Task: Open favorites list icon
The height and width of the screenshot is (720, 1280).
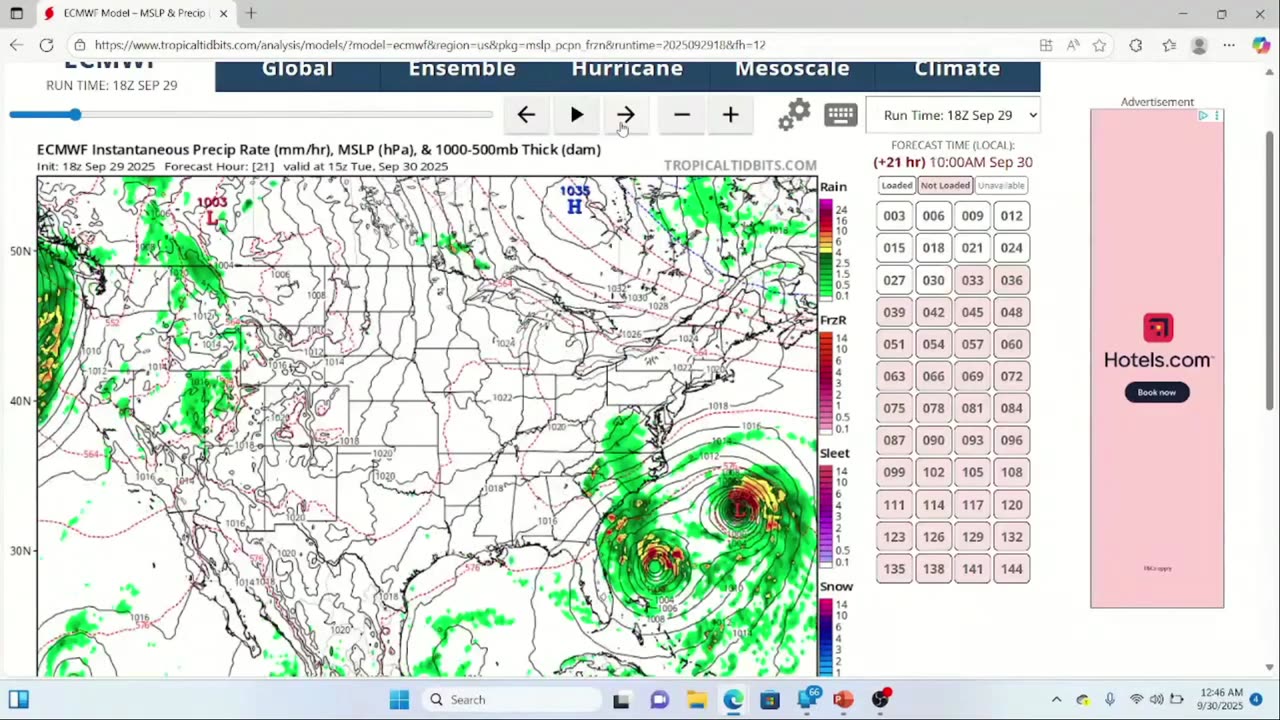Action: pyautogui.click(x=1169, y=45)
